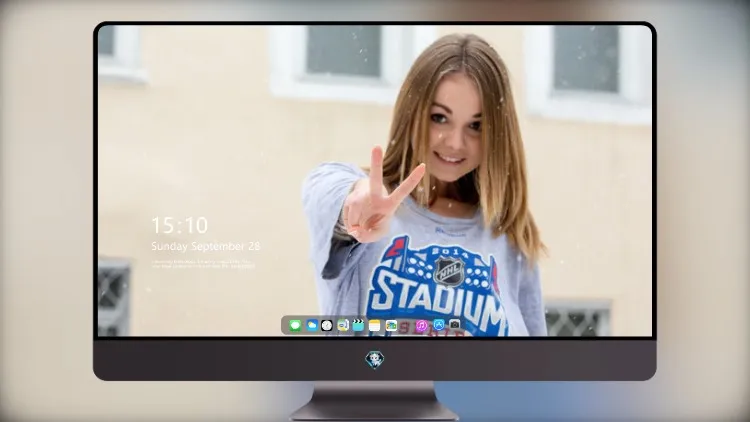The width and height of the screenshot is (750, 422).
Task: Open the colorful gallery icon beside Notes
Action: (x=391, y=325)
